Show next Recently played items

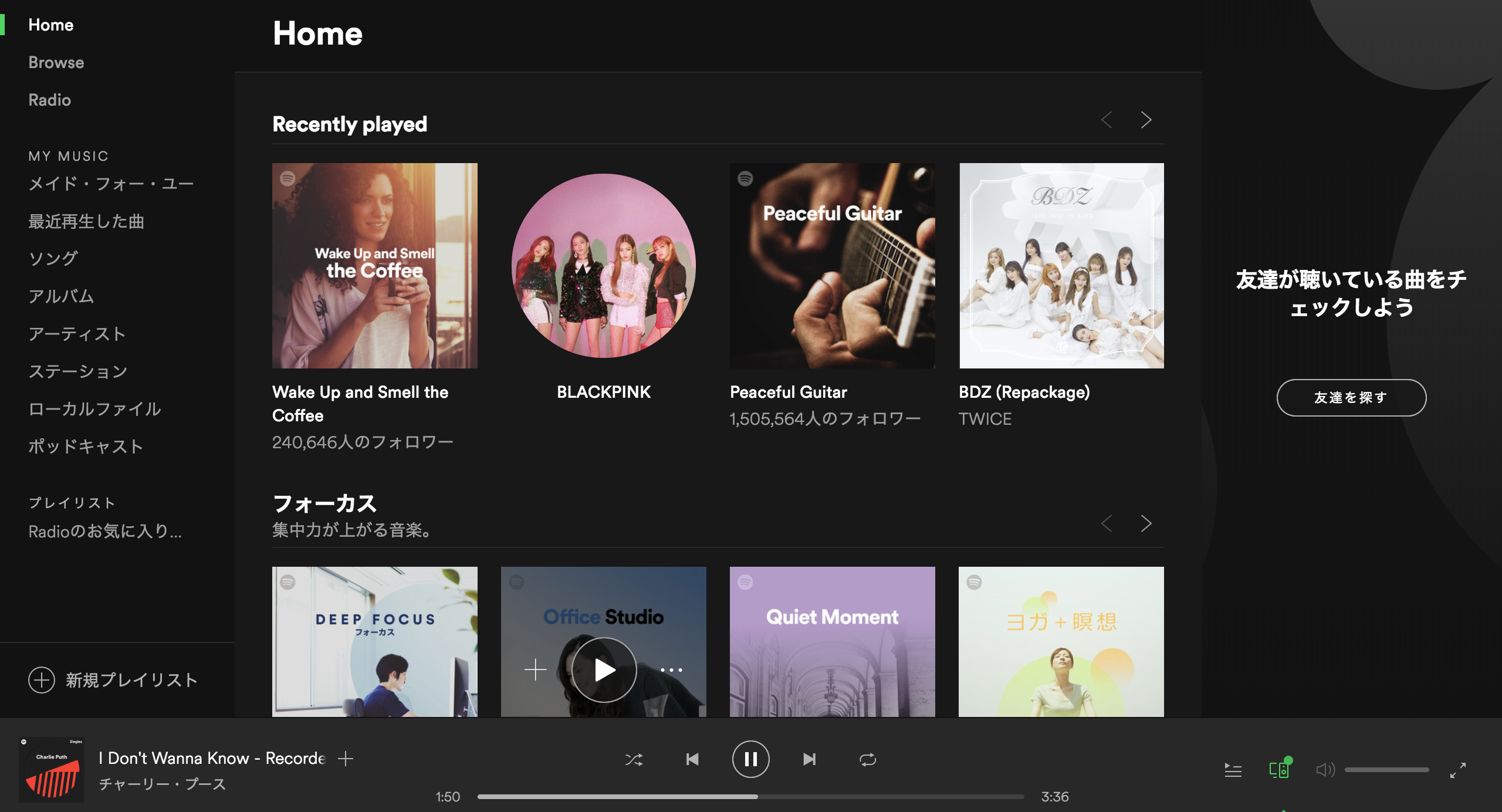(1146, 120)
